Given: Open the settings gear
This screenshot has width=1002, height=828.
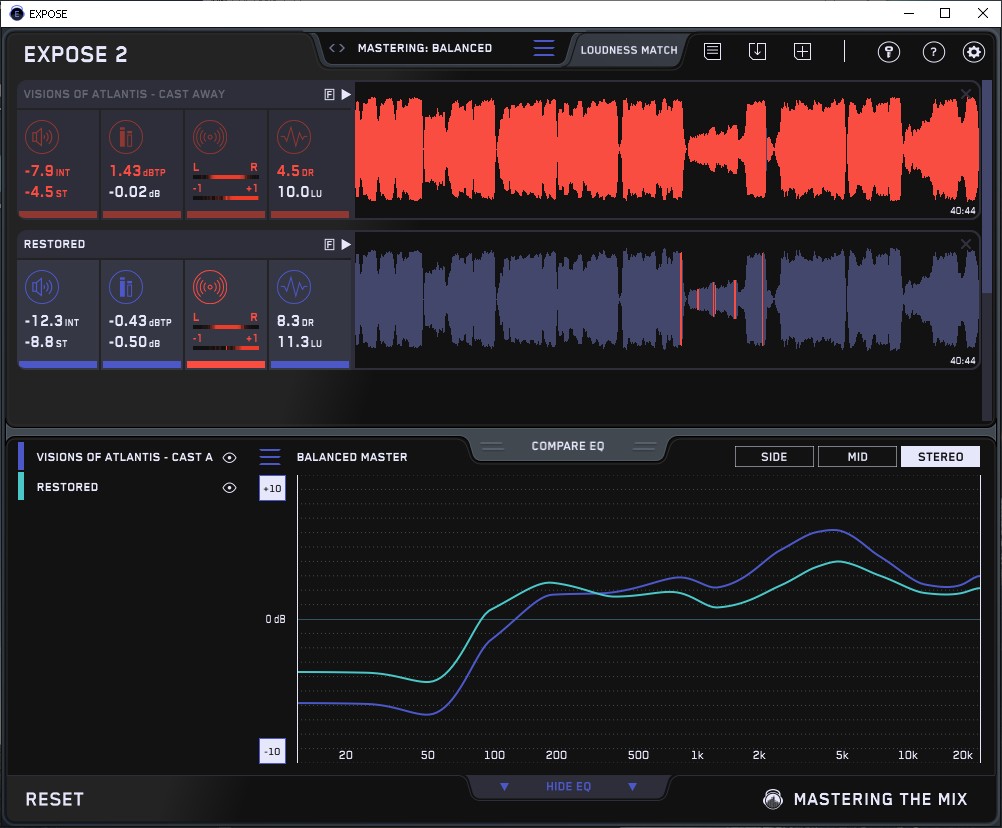Looking at the screenshot, I should coord(973,52).
